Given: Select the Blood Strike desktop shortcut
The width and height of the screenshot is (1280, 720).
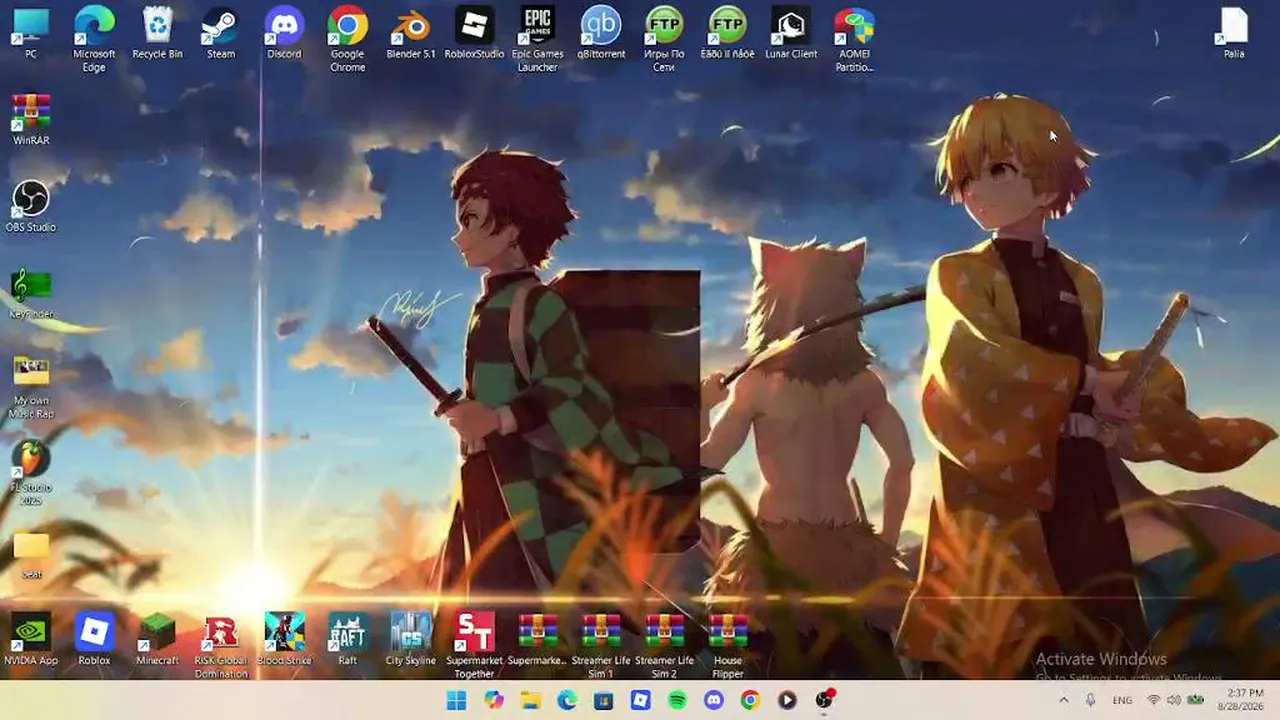Looking at the screenshot, I should coord(284,640).
